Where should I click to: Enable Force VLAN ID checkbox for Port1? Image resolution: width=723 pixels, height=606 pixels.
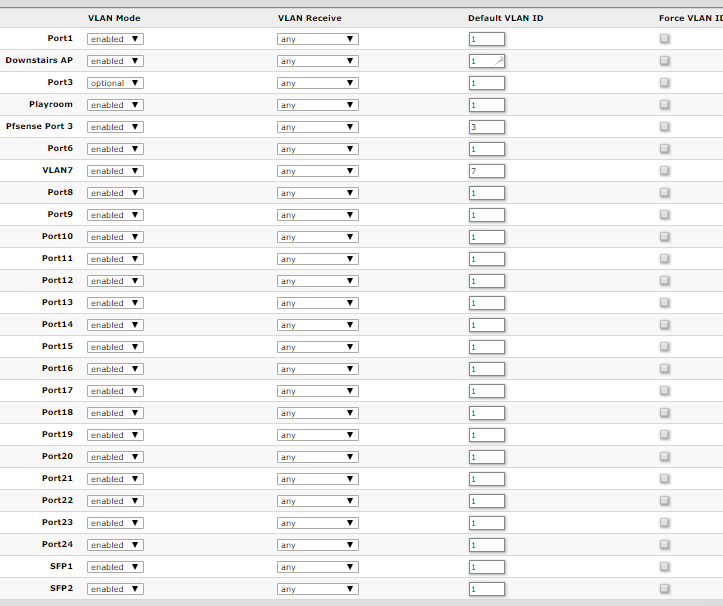665,39
